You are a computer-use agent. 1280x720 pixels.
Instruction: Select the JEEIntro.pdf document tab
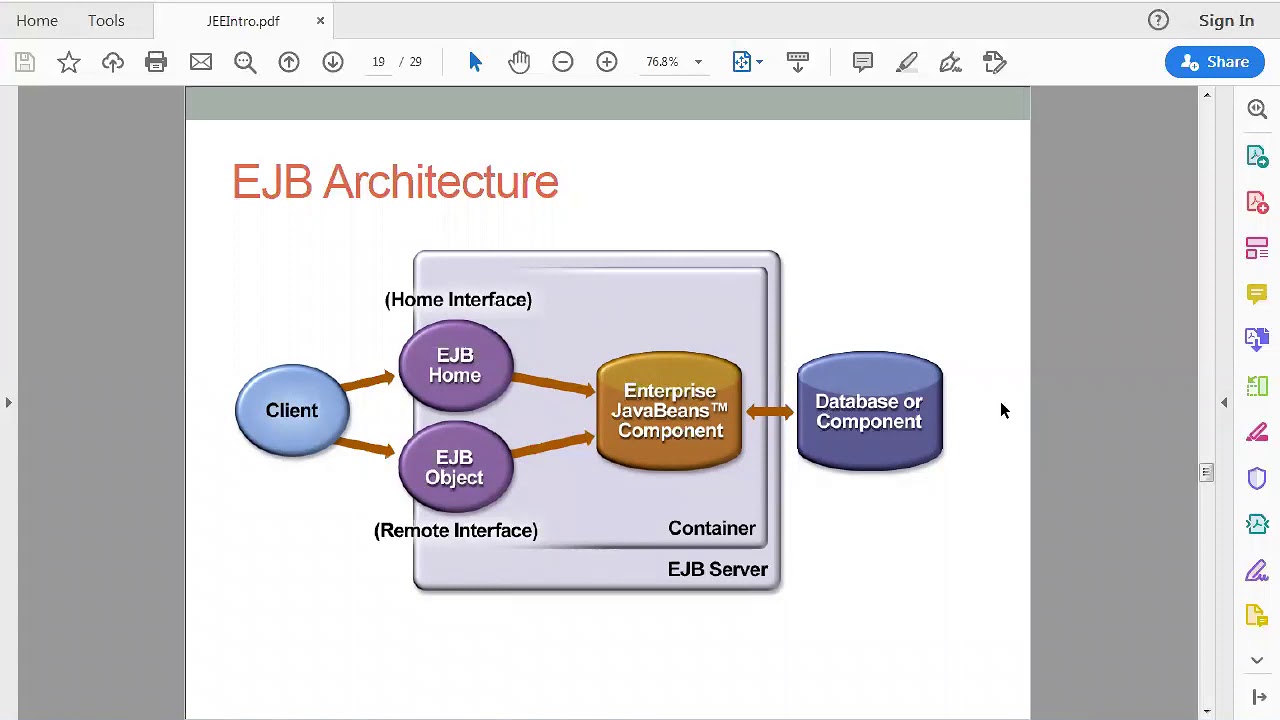point(243,21)
